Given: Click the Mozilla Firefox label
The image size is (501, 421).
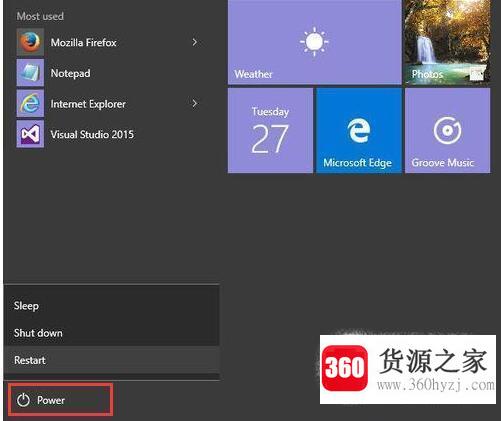Looking at the screenshot, I should point(83,42).
